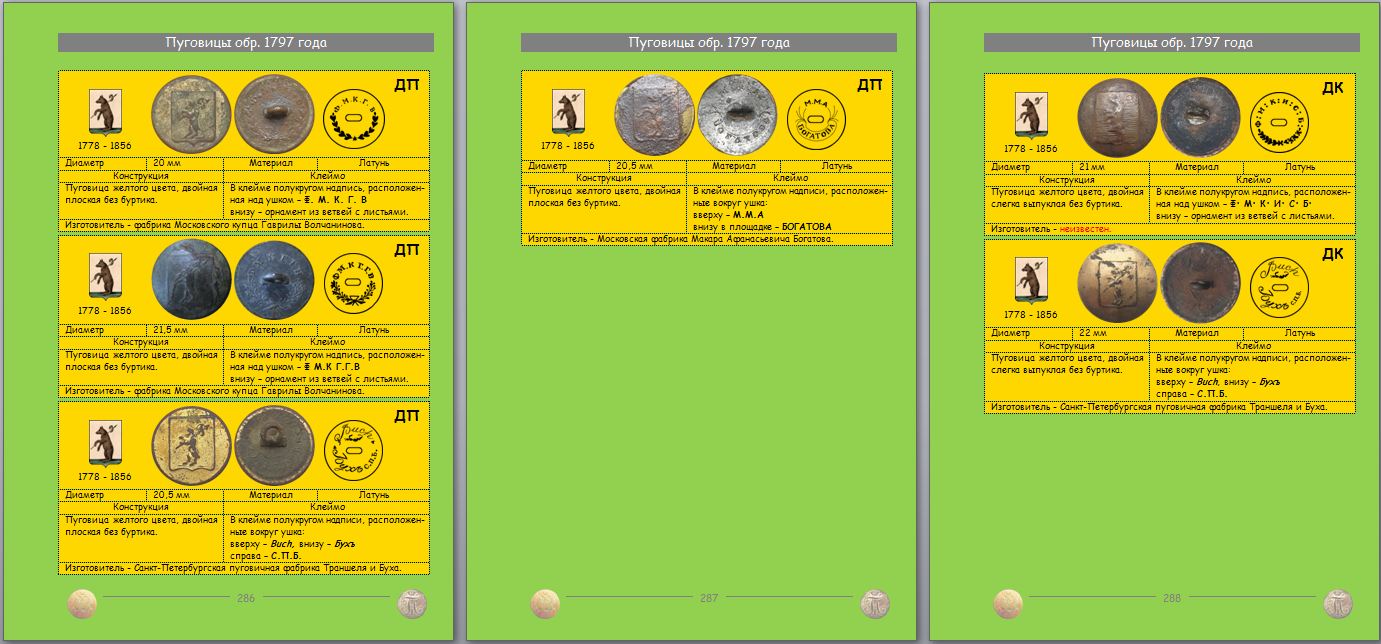
Task: Click the 'Диаметр' cell of the 22 mm button
Action: [x=1010, y=333]
